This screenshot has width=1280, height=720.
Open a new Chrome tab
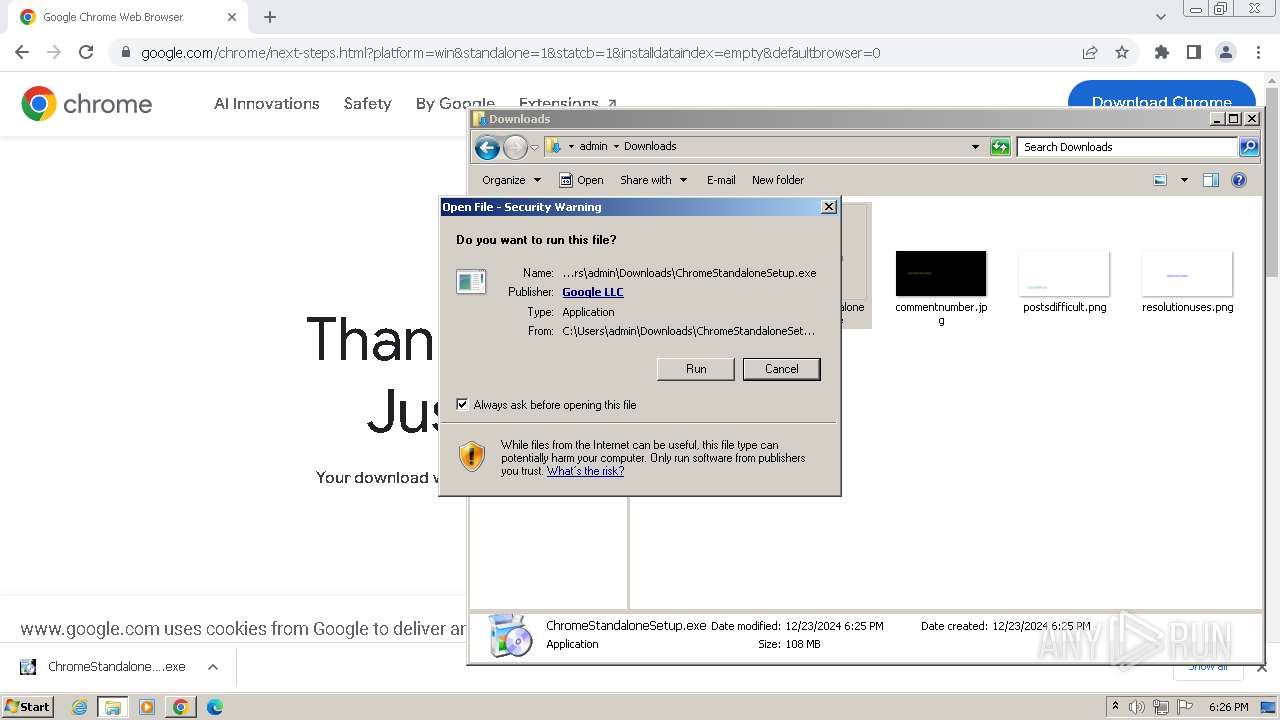(x=270, y=17)
